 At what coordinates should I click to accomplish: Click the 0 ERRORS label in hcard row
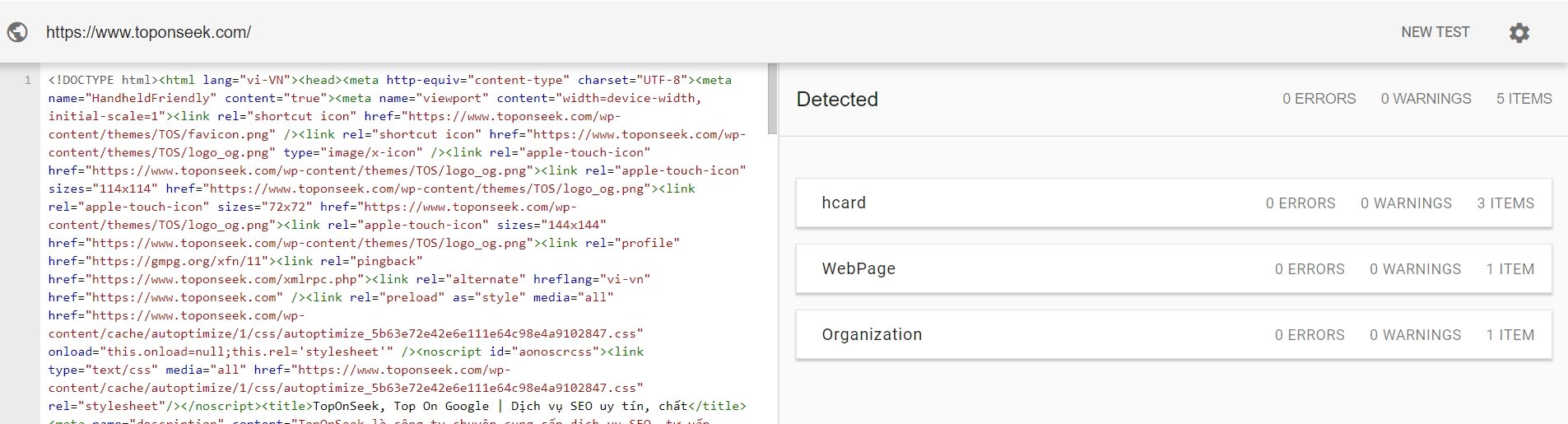coord(1300,203)
